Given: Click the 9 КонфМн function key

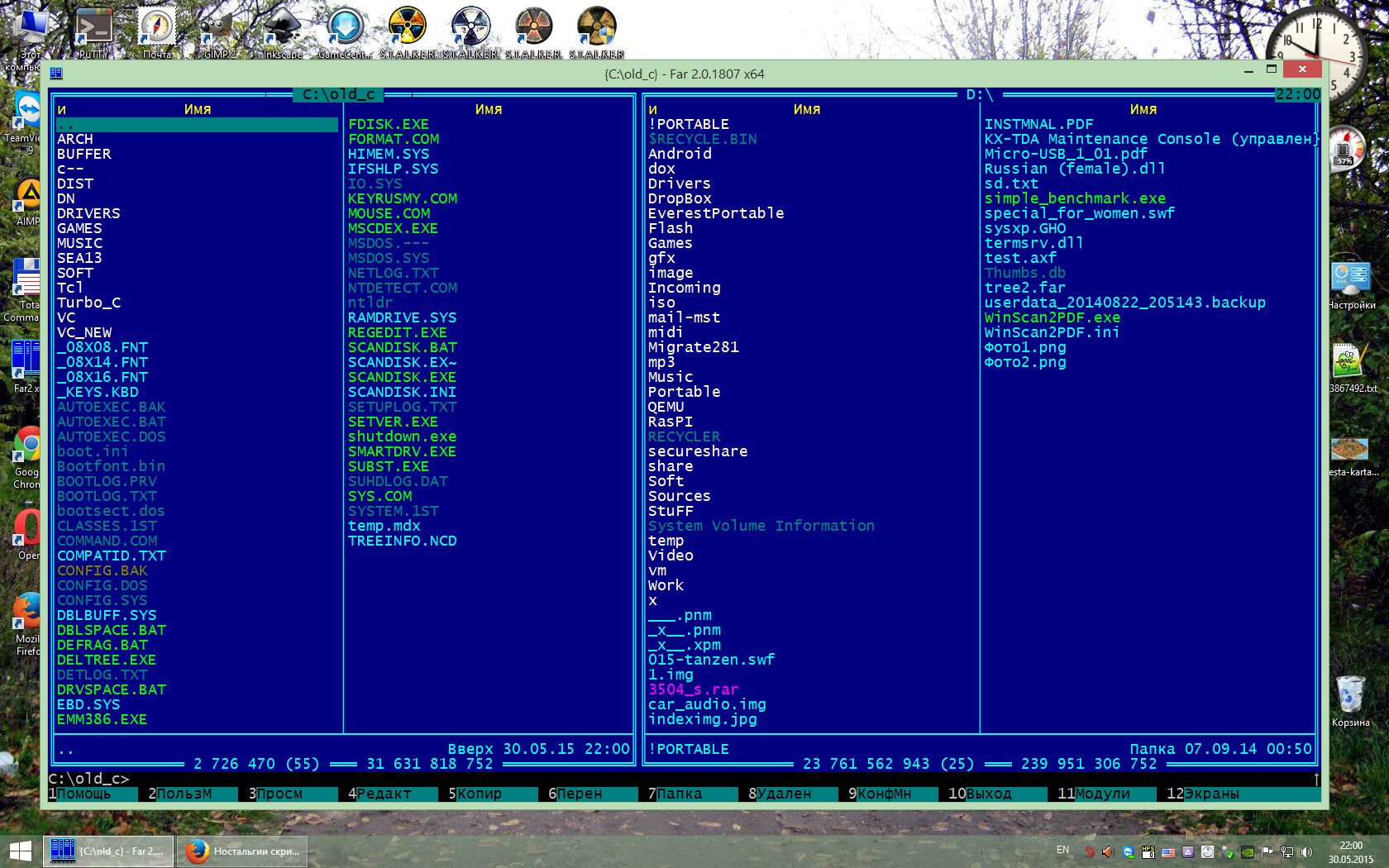Looking at the screenshot, I should pyautogui.click(x=893, y=794).
